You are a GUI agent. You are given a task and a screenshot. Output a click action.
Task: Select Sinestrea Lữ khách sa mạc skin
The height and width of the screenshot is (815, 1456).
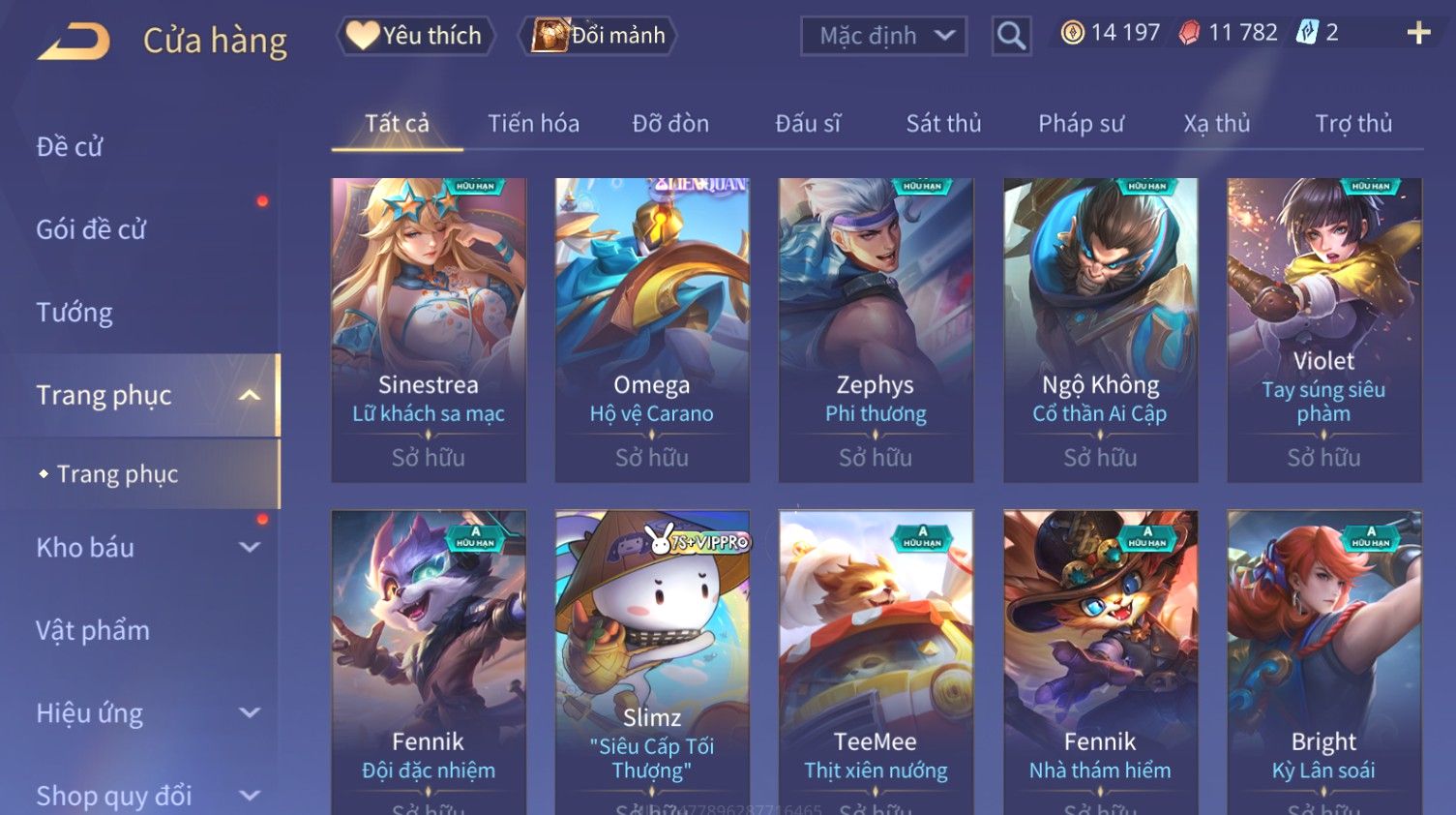pyautogui.click(x=429, y=330)
